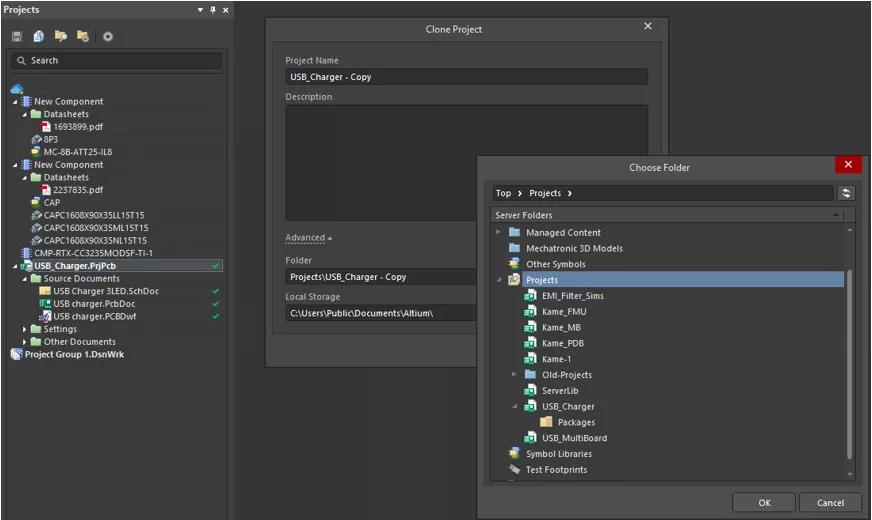Screen dimensions: 872x520
Task: Open the Projects panel settings gear
Action: 108,36
